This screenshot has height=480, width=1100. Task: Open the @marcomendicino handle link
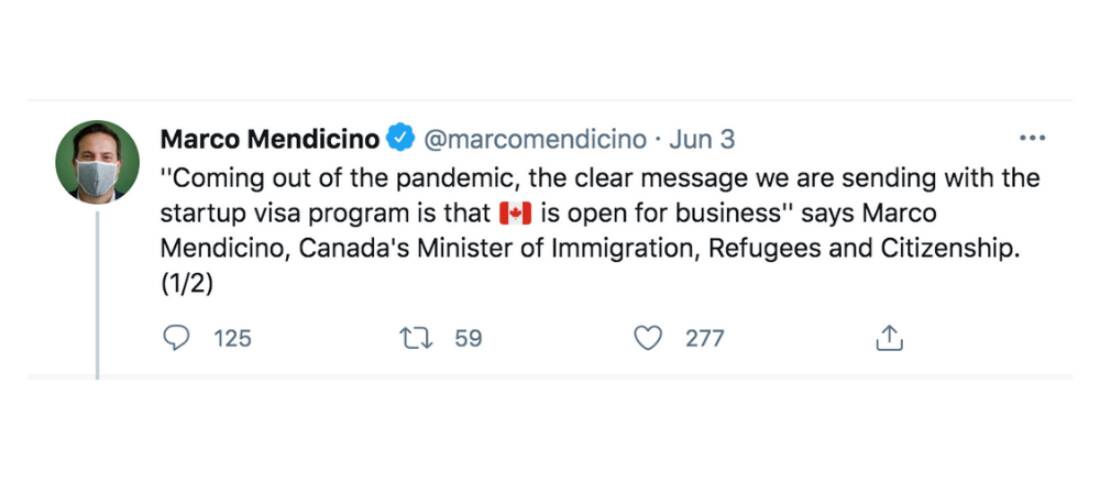[x=537, y=139]
